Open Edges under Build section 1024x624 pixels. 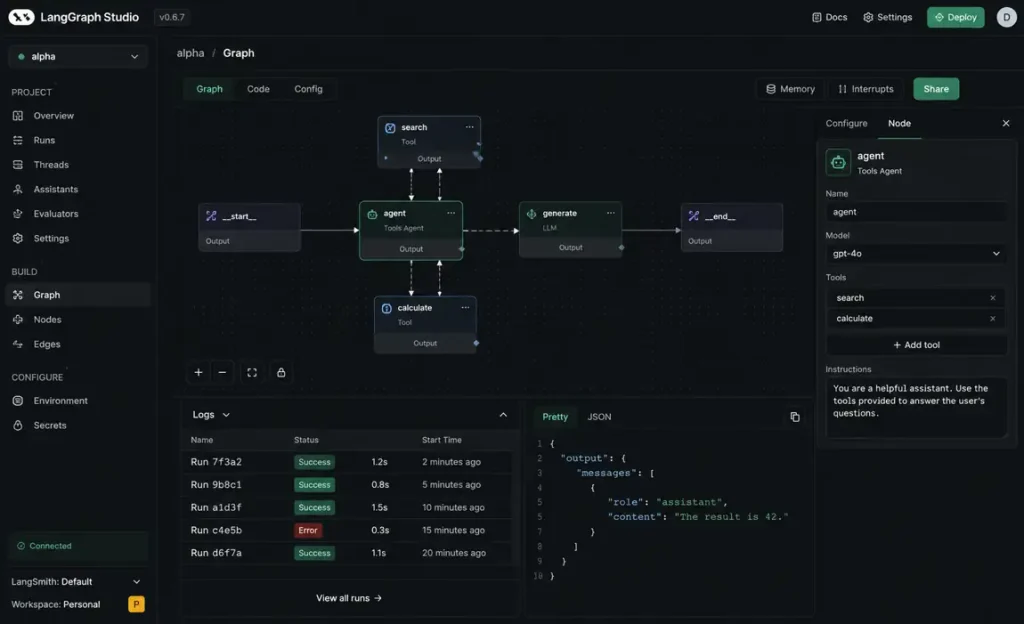[46, 344]
